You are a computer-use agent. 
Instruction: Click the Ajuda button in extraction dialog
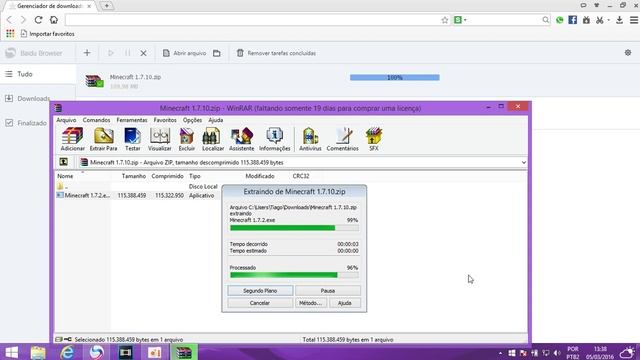click(x=344, y=303)
